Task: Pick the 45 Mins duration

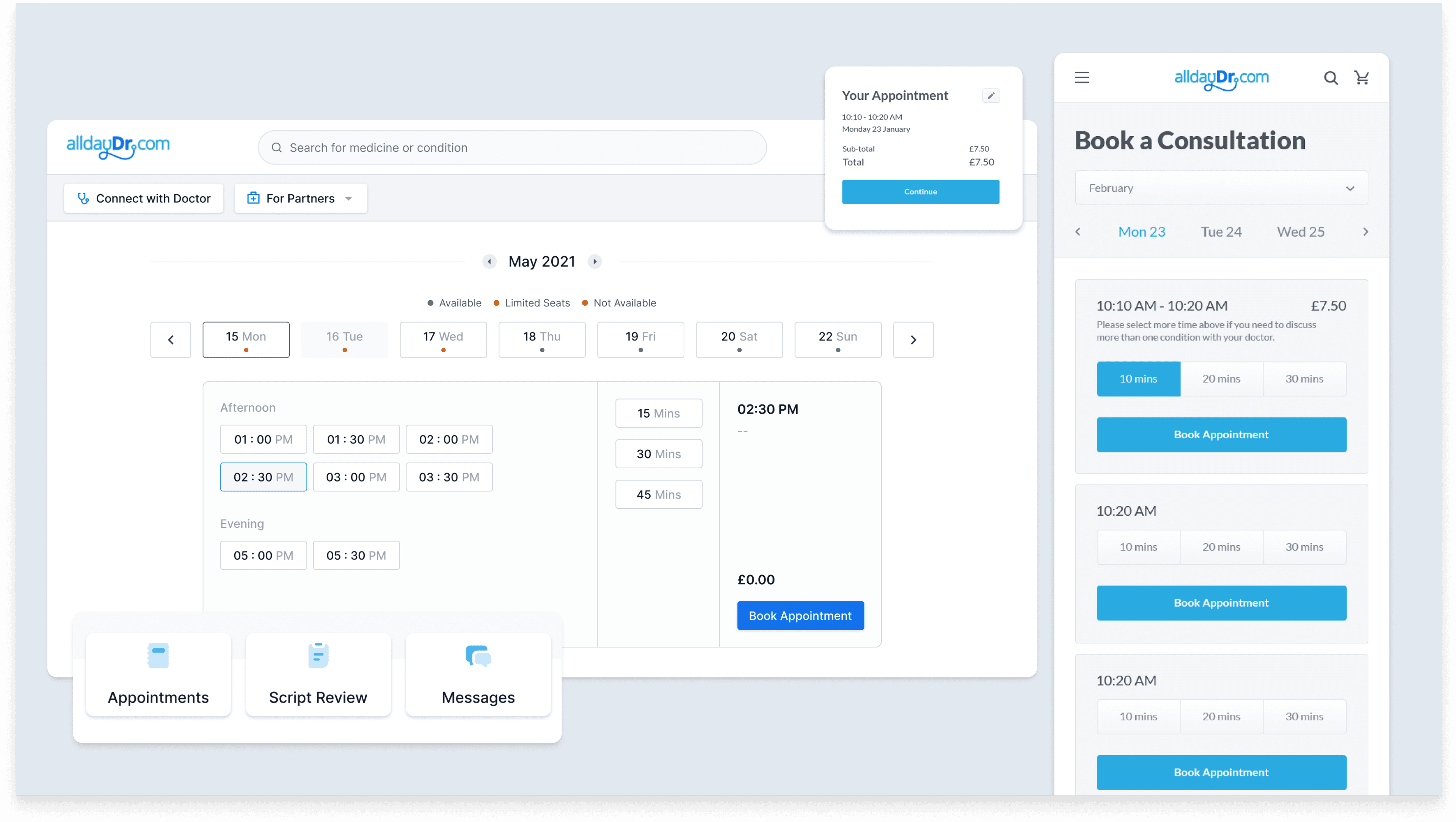Action: click(659, 495)
